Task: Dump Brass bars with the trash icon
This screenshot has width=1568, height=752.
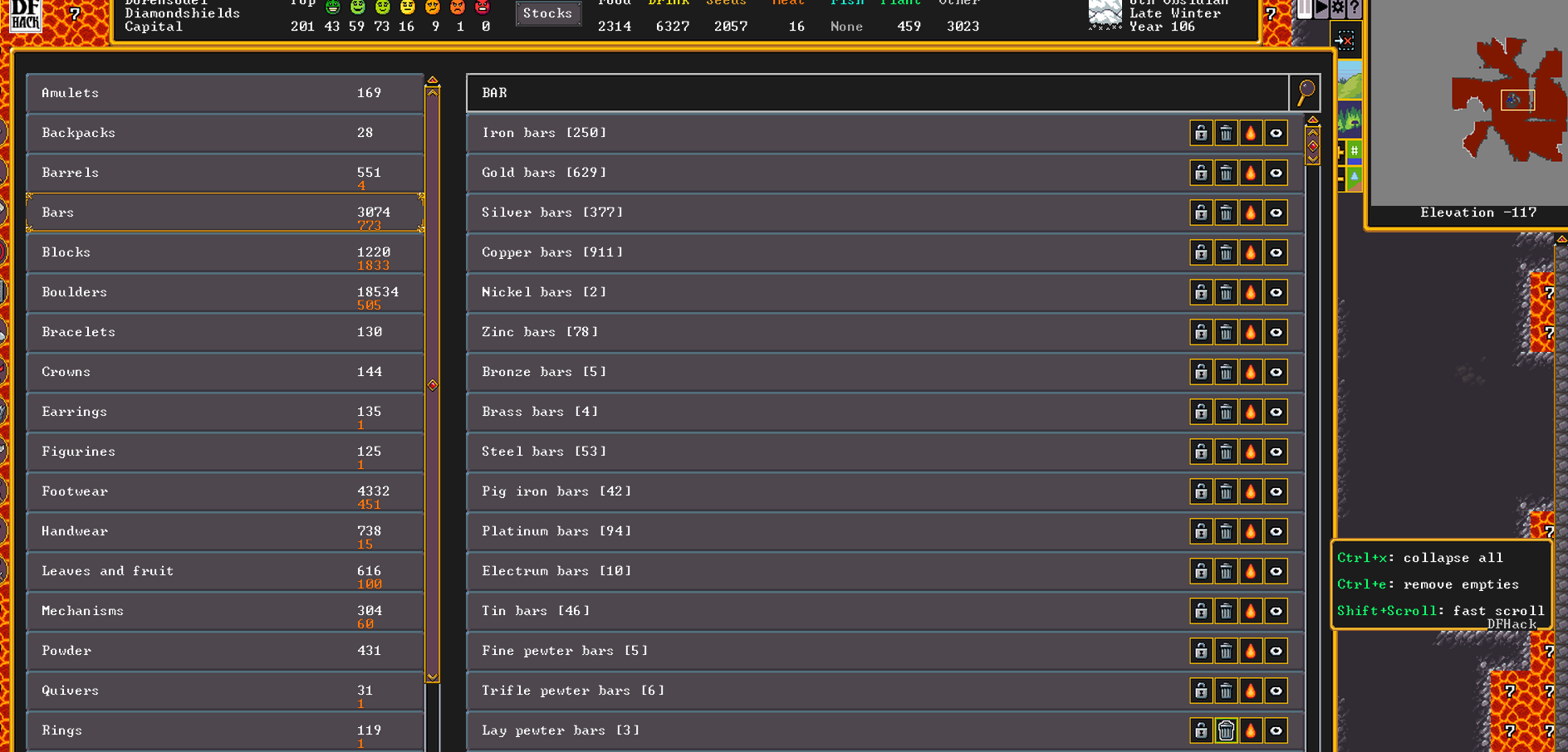Action: point(1226,412)
